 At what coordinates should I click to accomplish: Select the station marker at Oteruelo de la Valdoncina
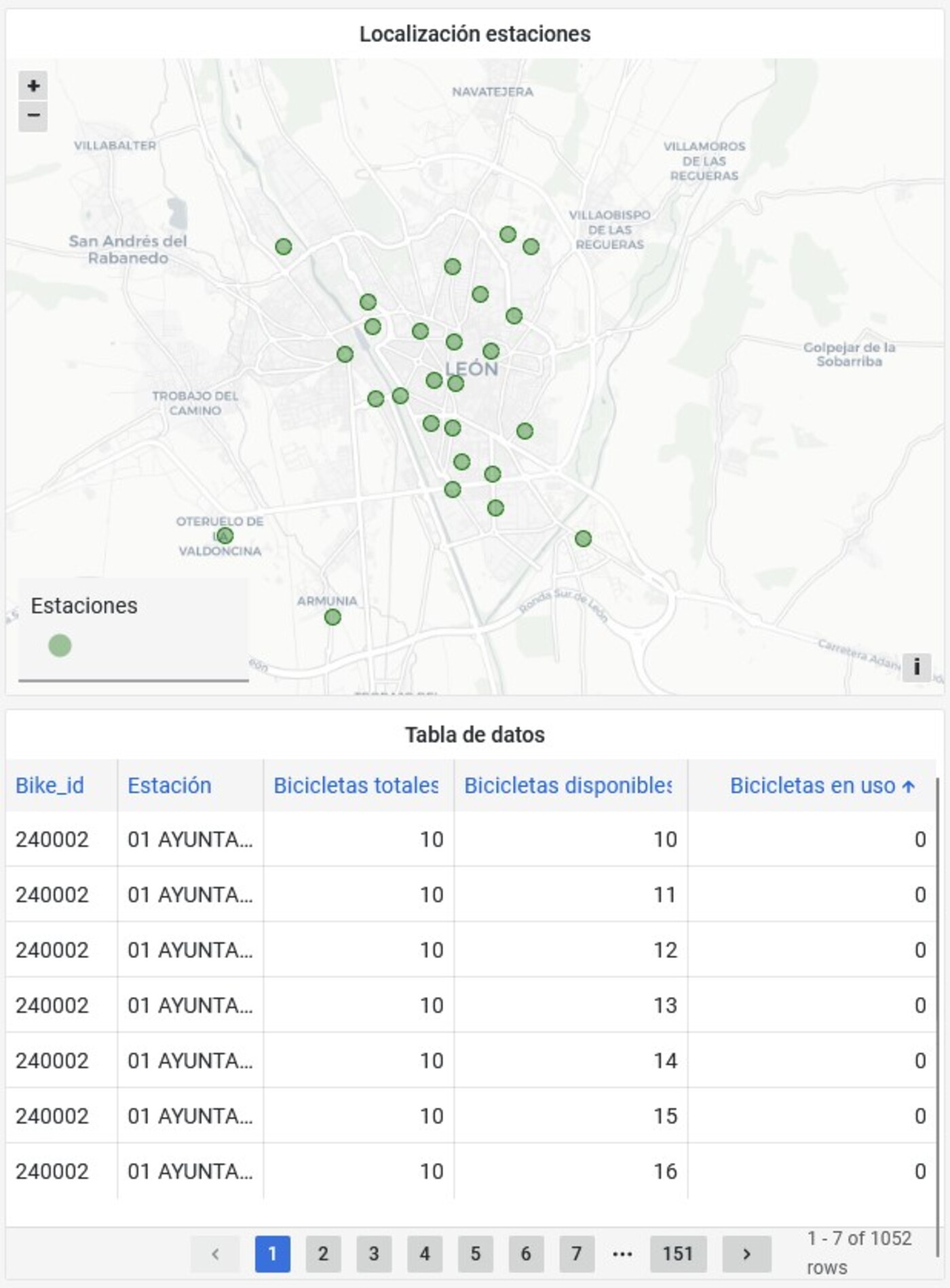tap(225, 535)
